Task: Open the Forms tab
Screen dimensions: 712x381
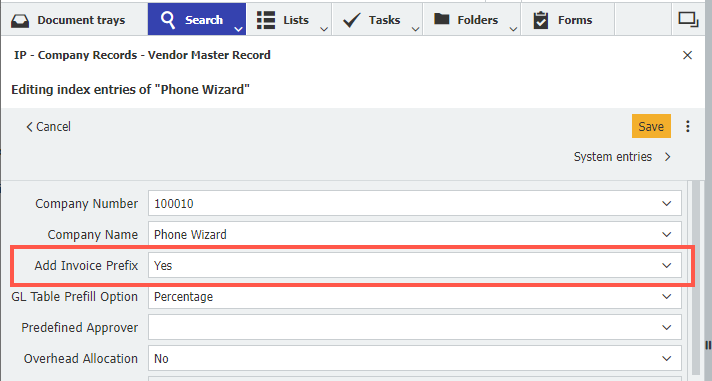Action: (568, 20)
